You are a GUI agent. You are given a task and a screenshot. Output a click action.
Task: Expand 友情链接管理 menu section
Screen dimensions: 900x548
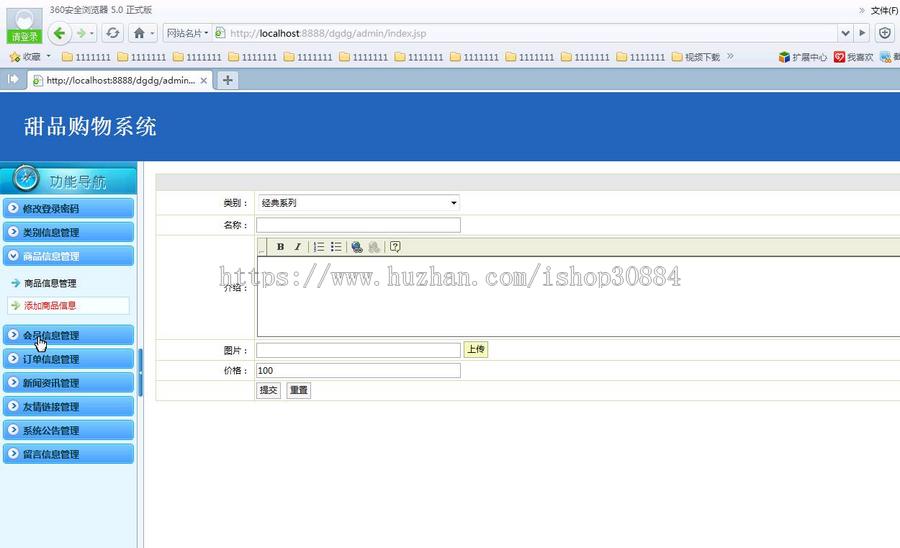(68, 407)
